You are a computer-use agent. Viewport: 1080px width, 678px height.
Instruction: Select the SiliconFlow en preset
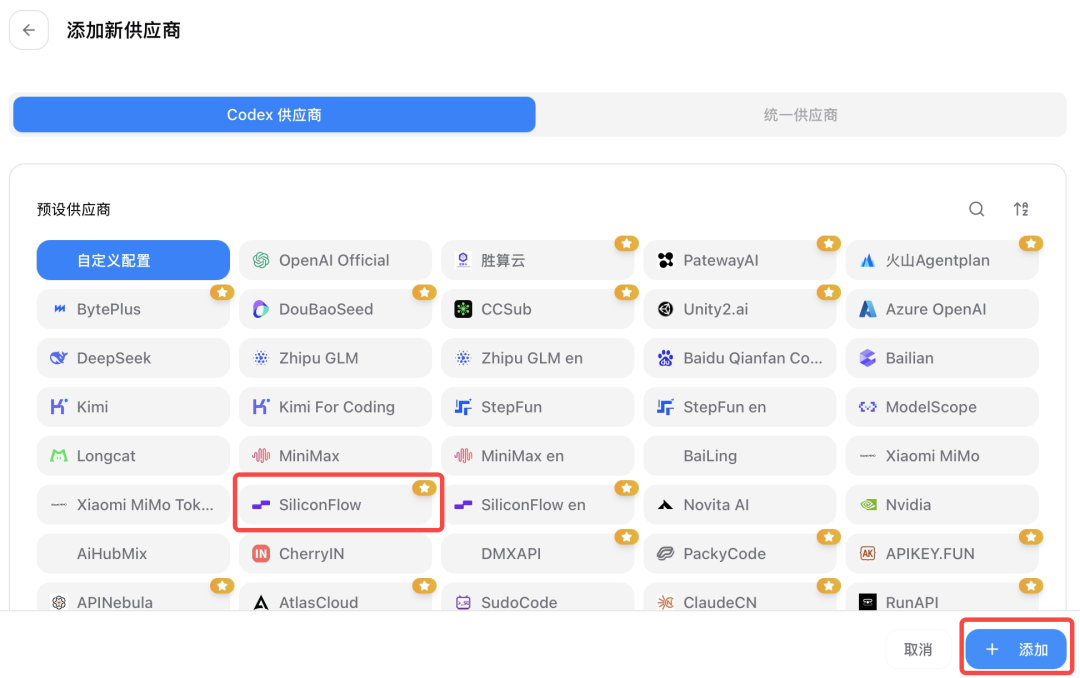pyautogui.click(x=537, y=505)
